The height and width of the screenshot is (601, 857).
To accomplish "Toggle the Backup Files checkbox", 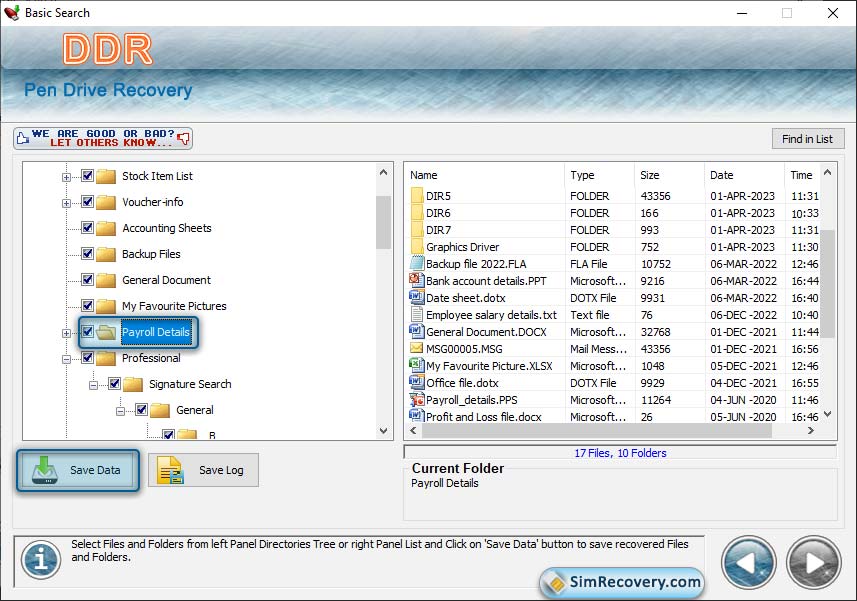I will (x=87, y=254).
